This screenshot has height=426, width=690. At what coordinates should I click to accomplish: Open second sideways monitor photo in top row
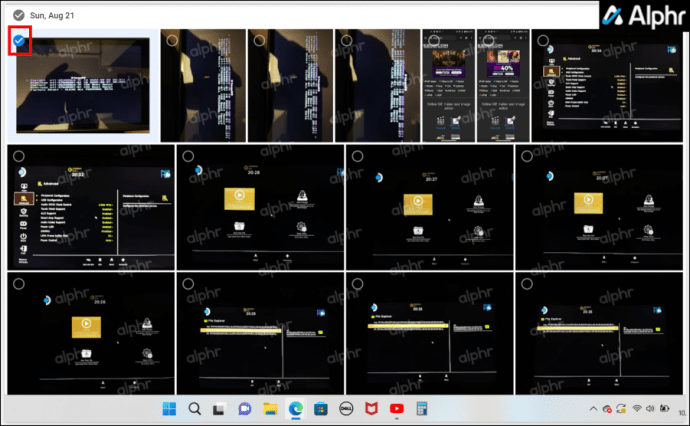(x=203, y=85)
